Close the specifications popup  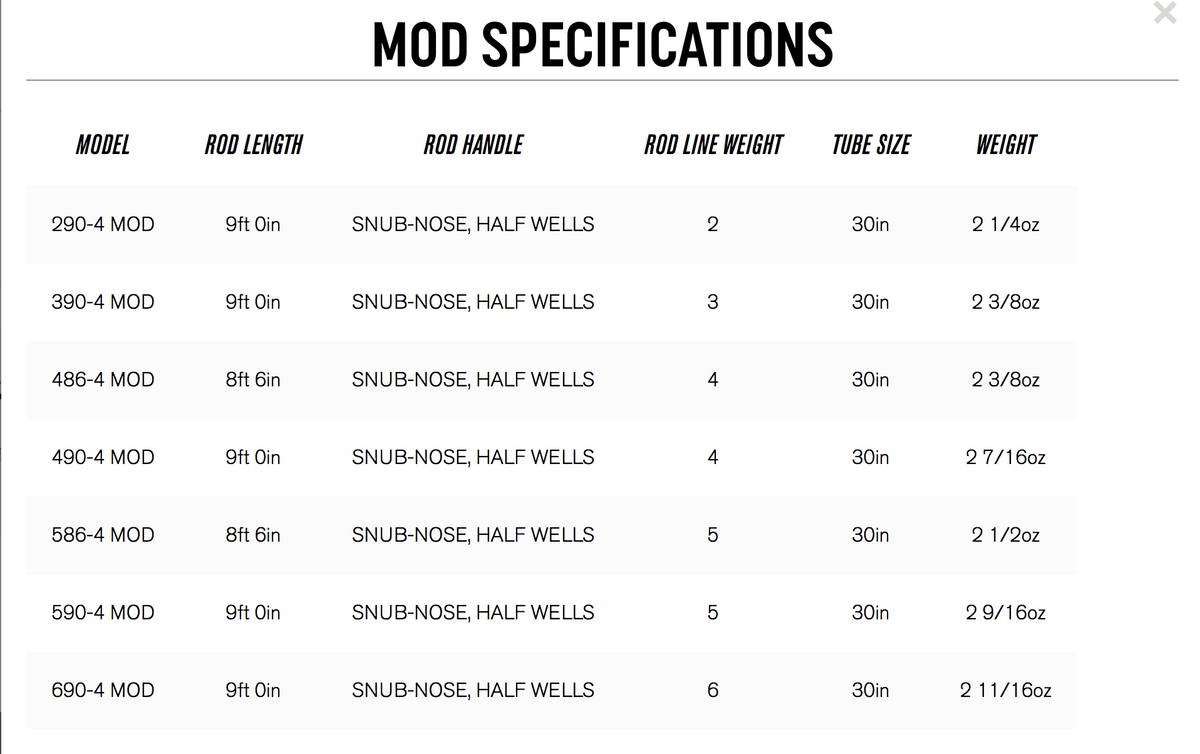point(1164,13)
